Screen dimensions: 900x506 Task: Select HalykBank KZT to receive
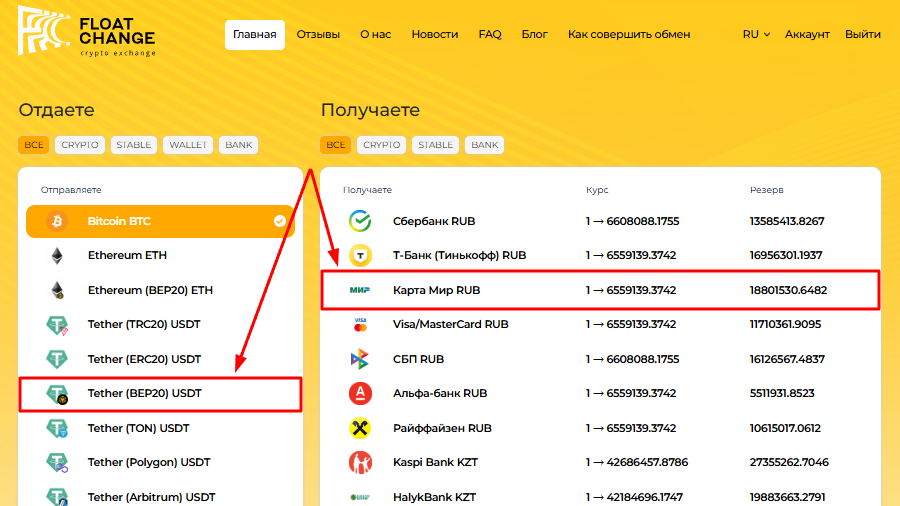tap(600, 497)
